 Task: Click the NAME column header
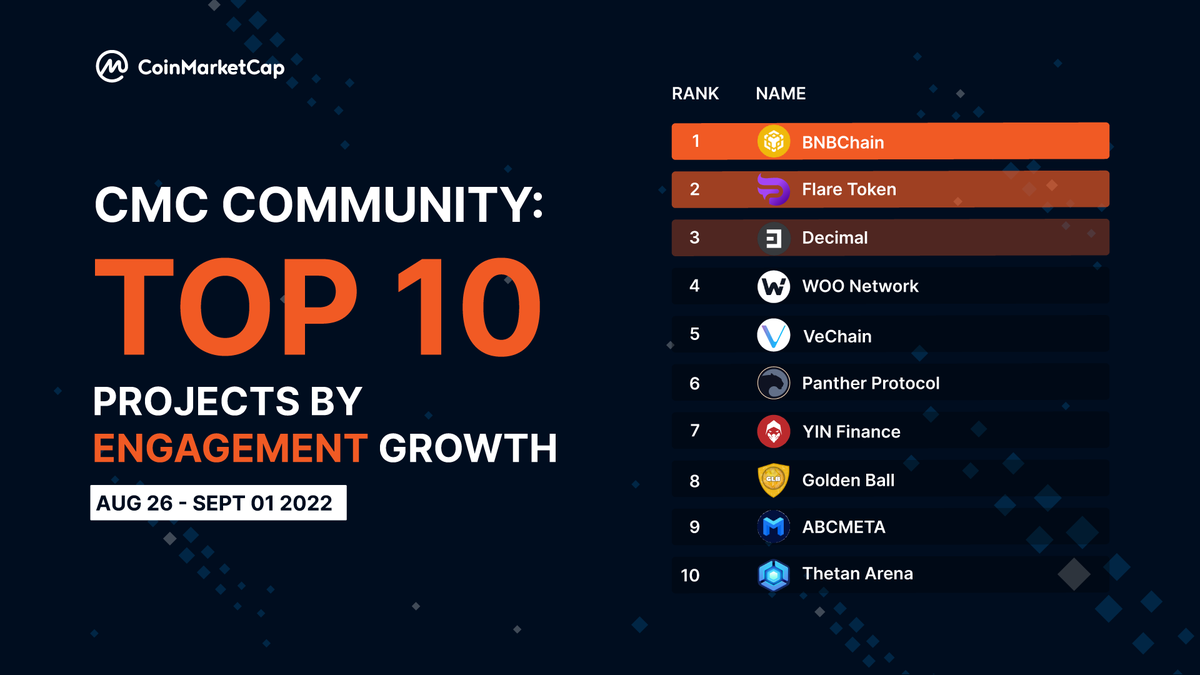[x=781, y=93]
